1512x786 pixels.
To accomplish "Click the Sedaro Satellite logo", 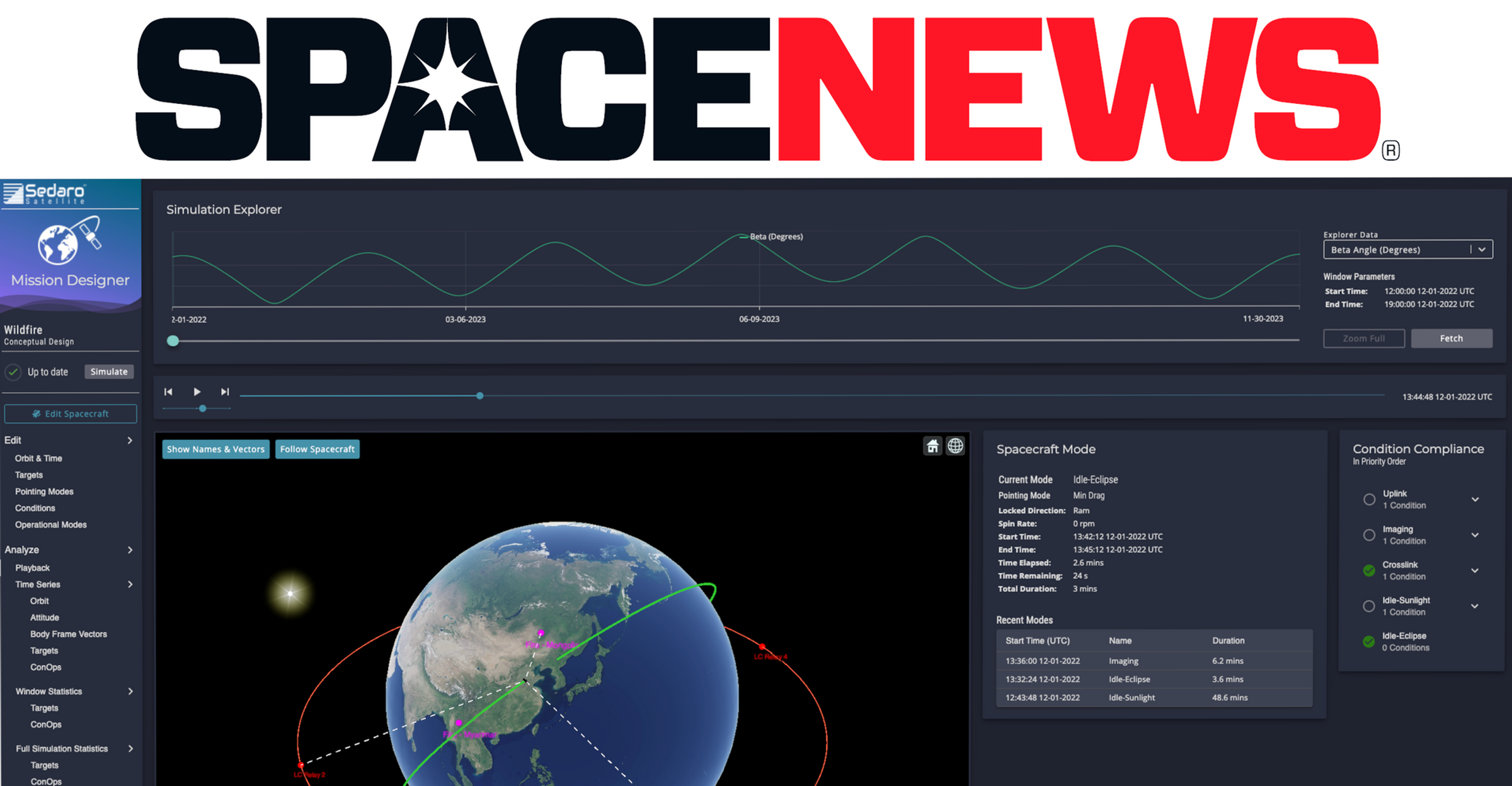I will 44,194.
